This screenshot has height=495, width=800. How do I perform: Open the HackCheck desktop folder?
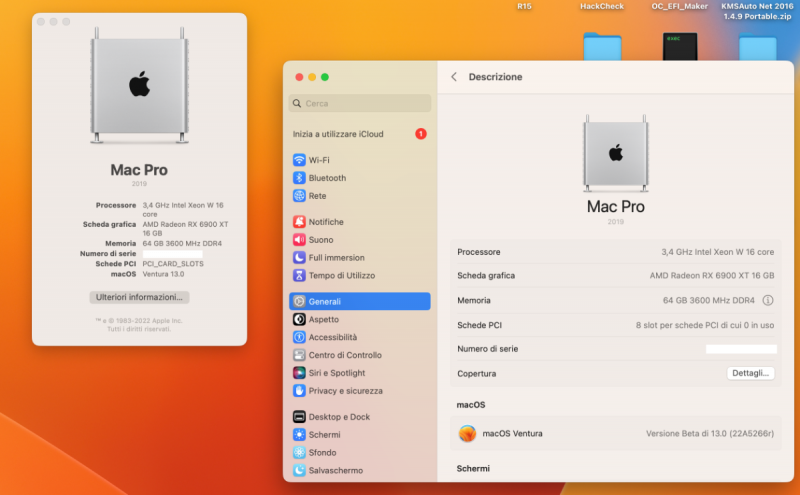[x=602, y=46]
